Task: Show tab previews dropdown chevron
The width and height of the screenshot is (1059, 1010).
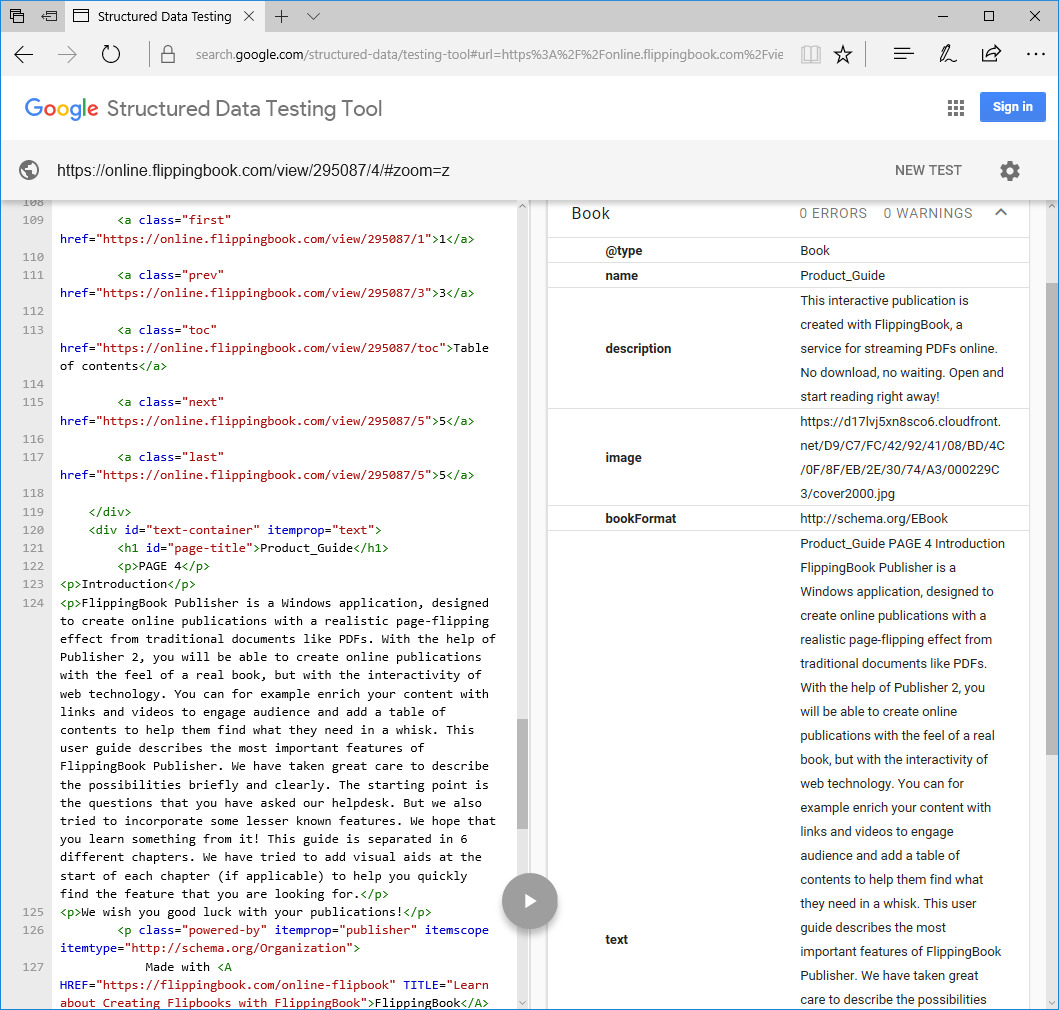Action: point(313,16)
